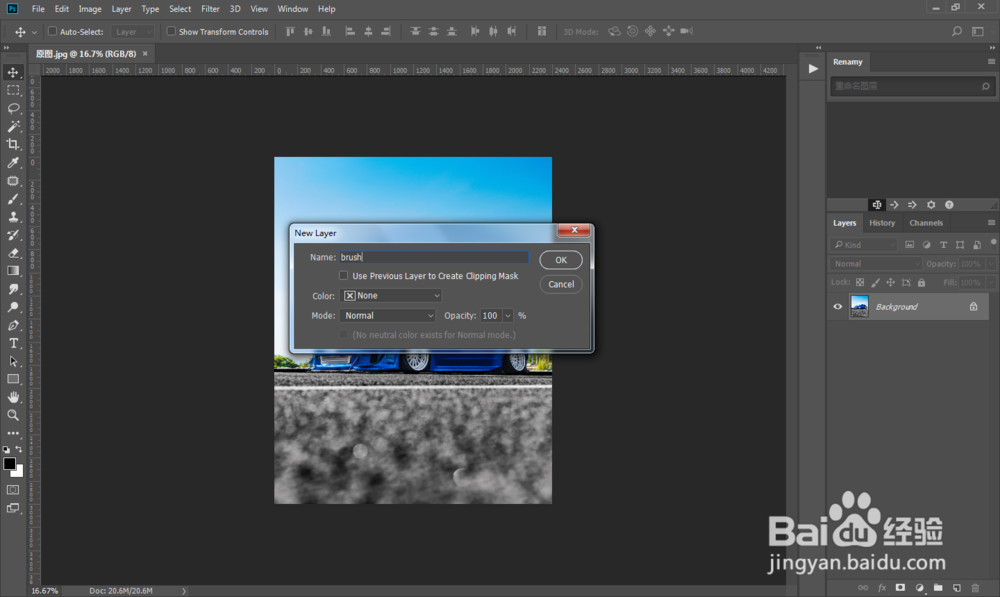
Task: Expand the Opacity arrow in New Layer dialog
Action: (508, 316)
